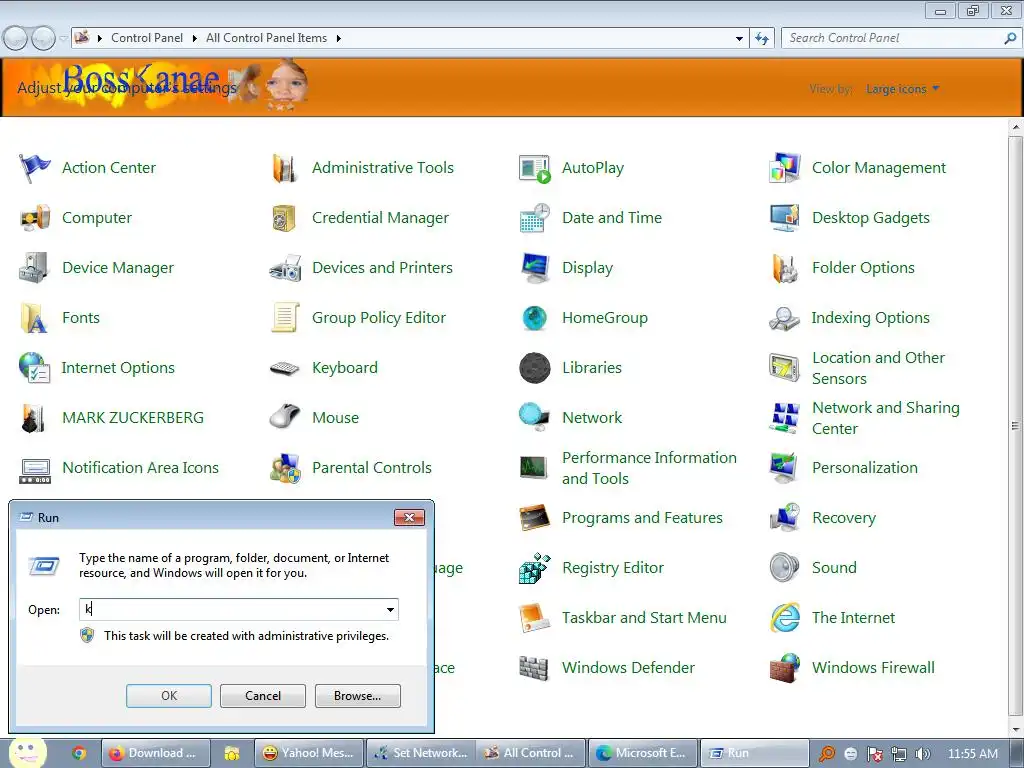The image size is (1024, 768).
Task: Open the Keyboard icon
Action: (x=285, y=368)
